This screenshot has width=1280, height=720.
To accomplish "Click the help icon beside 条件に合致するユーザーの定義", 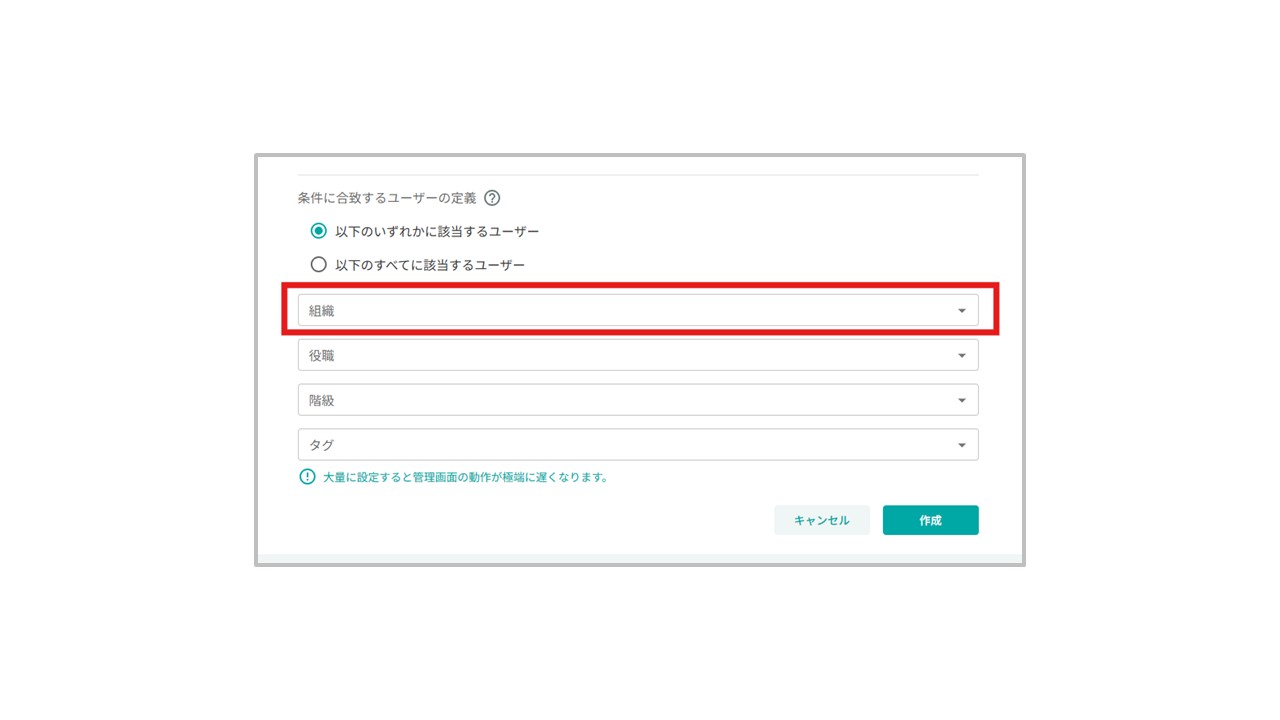I will (492, 198).
